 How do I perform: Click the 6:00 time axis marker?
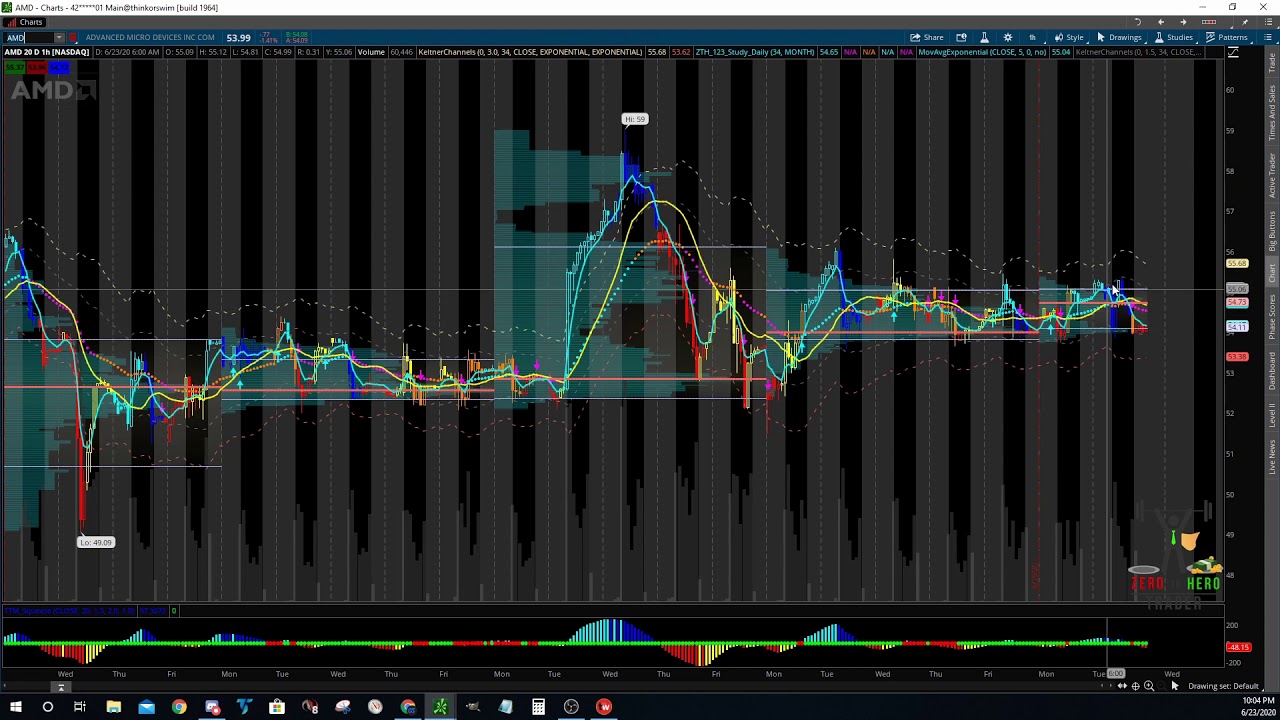pos(1116,674)
